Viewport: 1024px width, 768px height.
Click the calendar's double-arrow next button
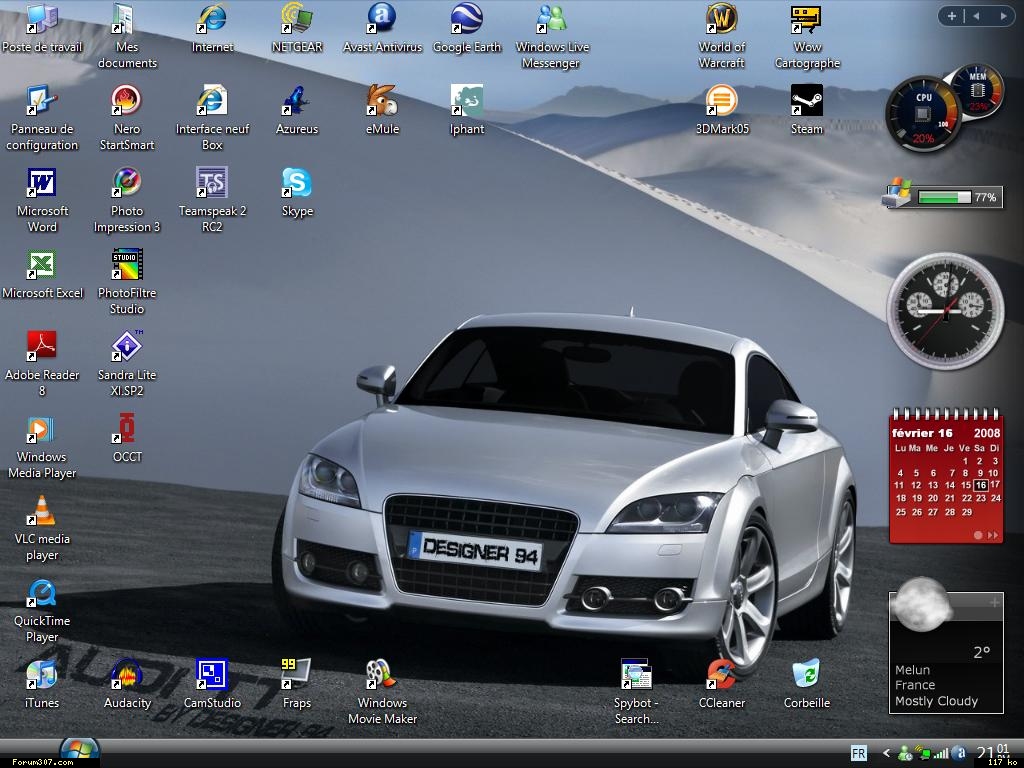coord(993,536)
